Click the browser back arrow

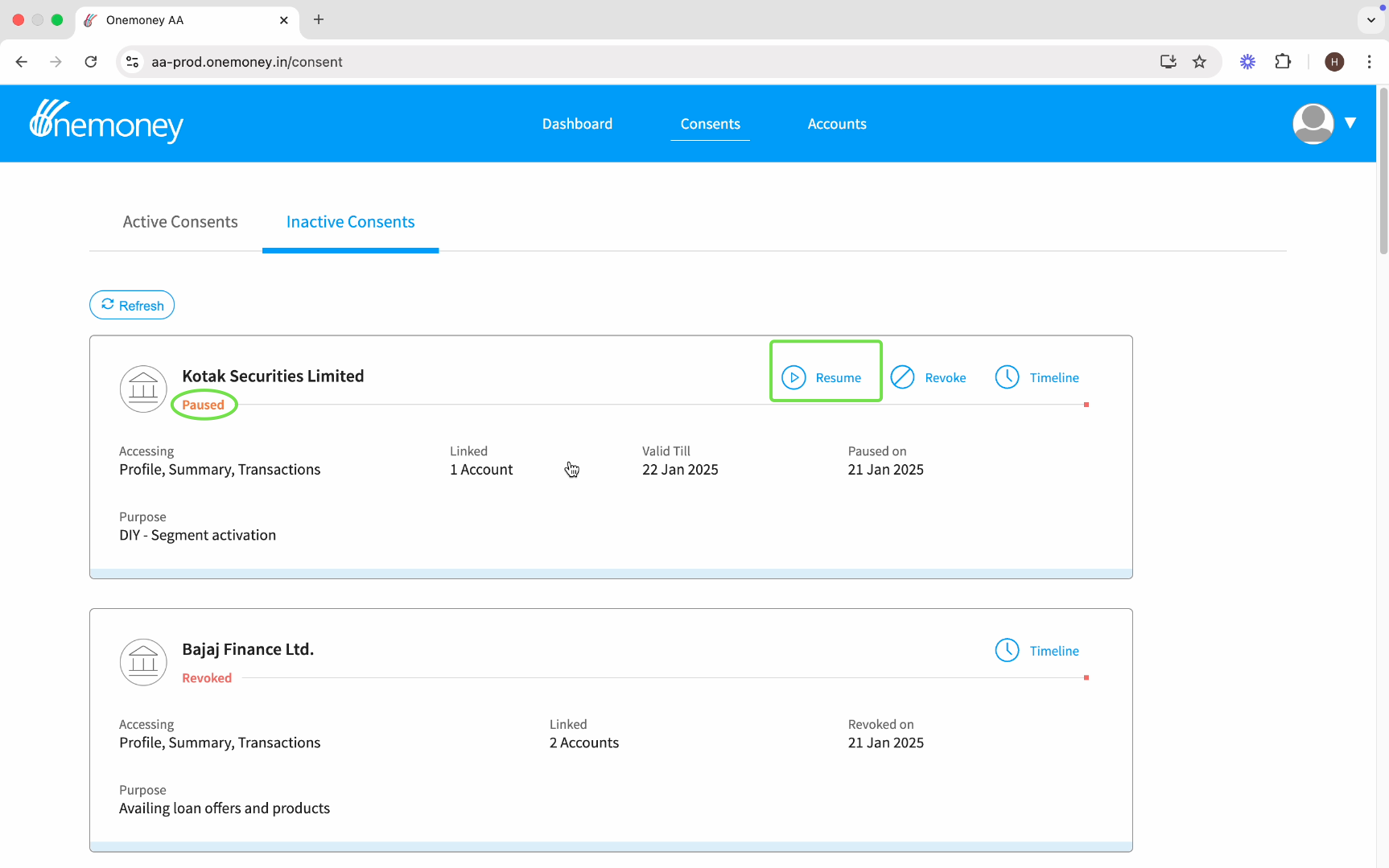click(22, 62)
